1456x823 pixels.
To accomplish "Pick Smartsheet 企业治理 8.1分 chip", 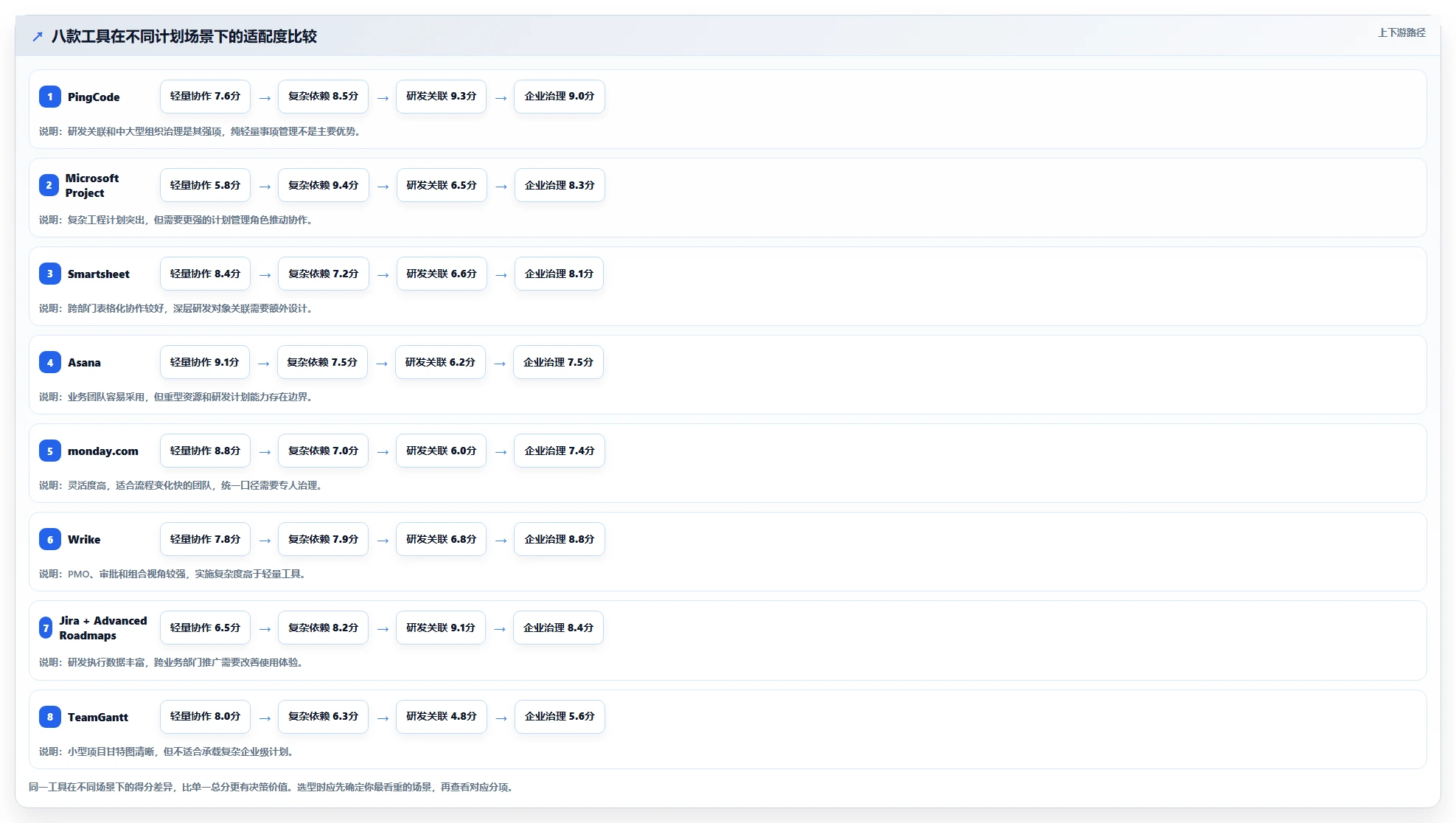I will coord(559,274).
